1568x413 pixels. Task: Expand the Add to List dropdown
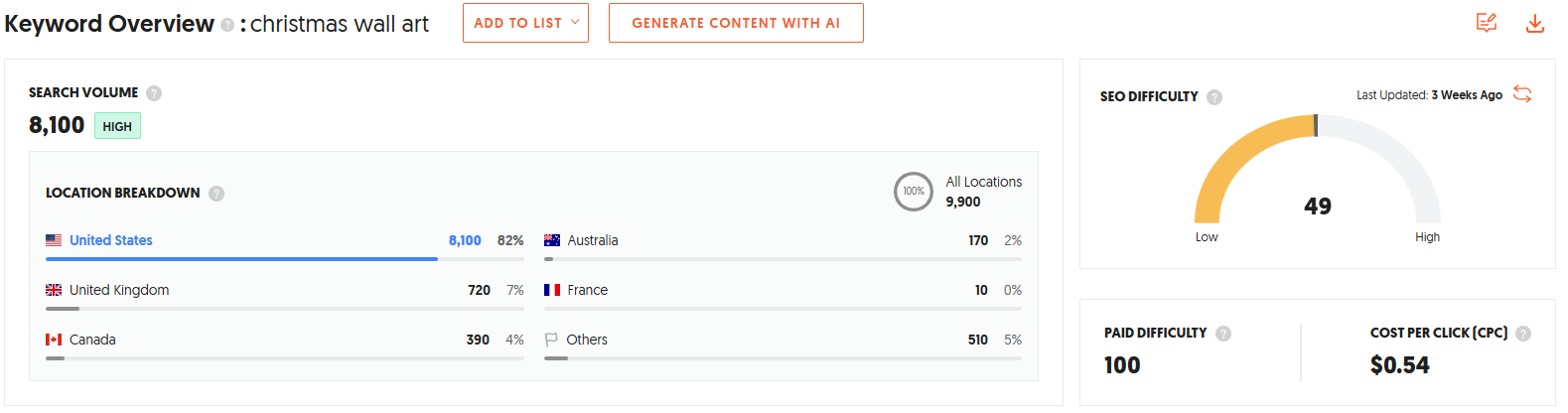pyautogui.click(x=525, y=23)
